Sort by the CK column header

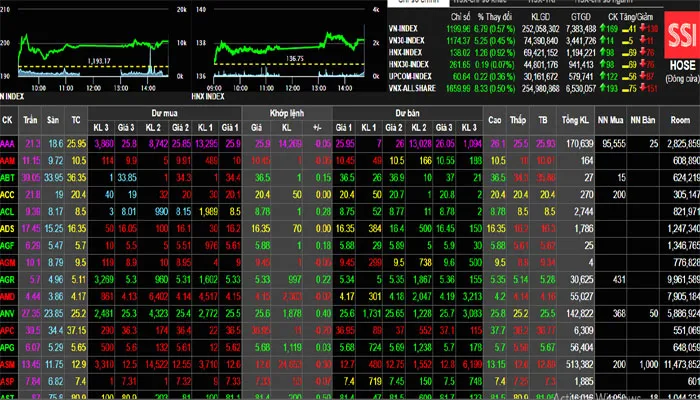(x=9, y=120)
